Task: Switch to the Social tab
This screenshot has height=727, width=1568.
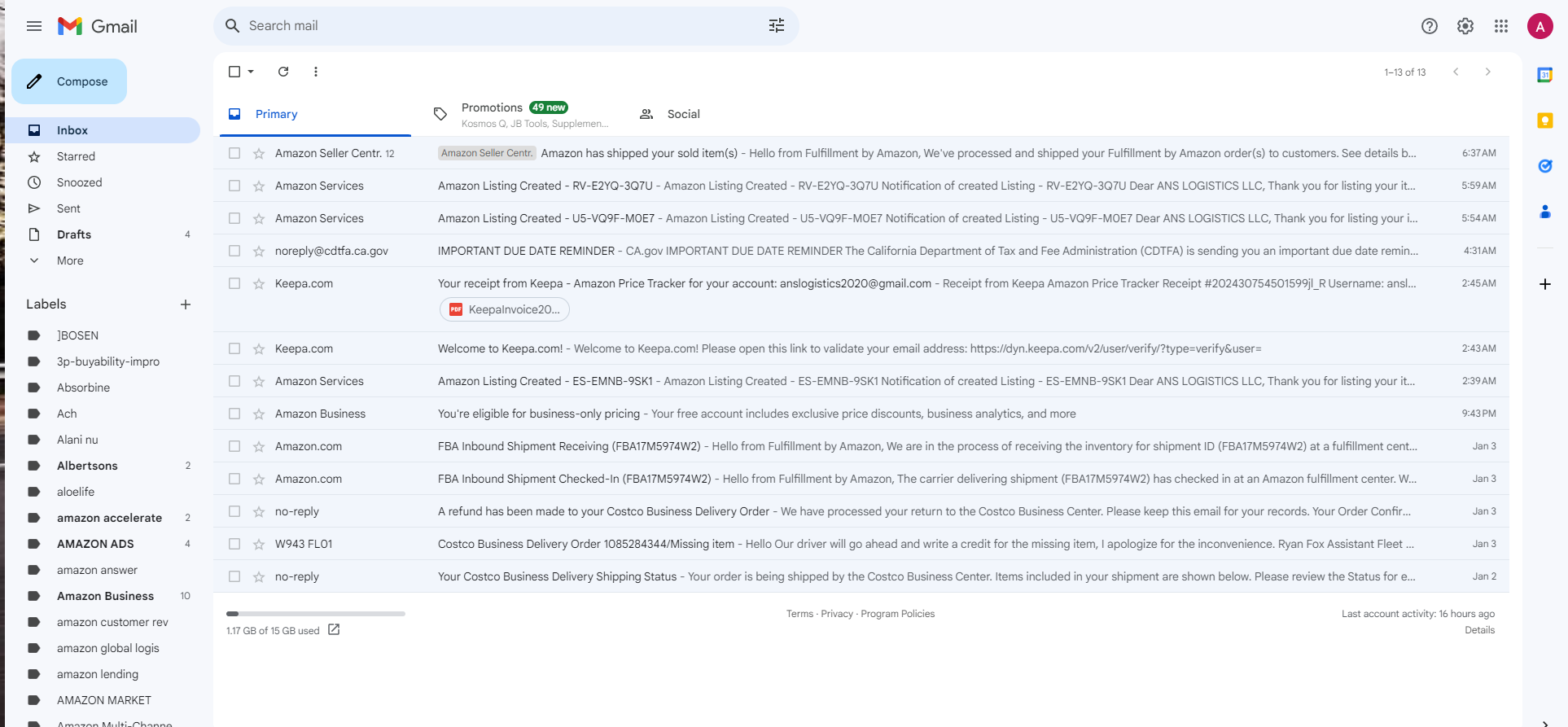Action: click(726, 114)
